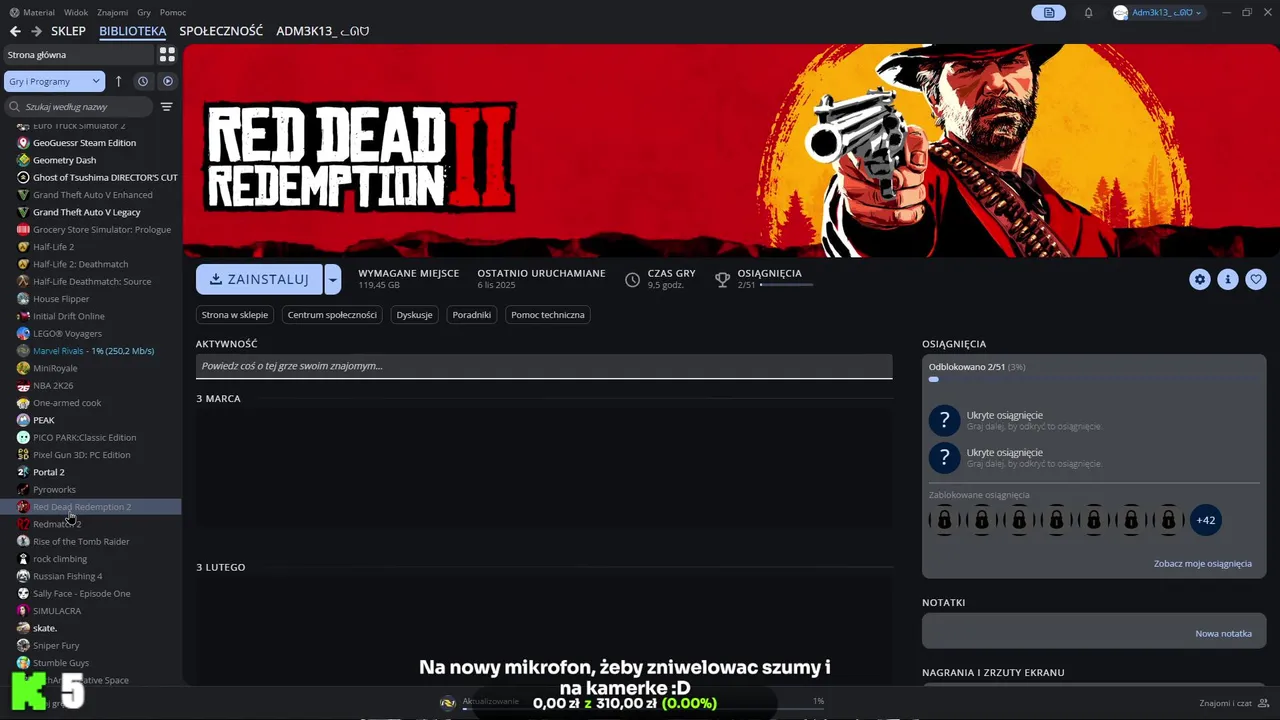Viewport: 1280px width, 720px height.
Task: Open the Material menu
Action: 39,13
